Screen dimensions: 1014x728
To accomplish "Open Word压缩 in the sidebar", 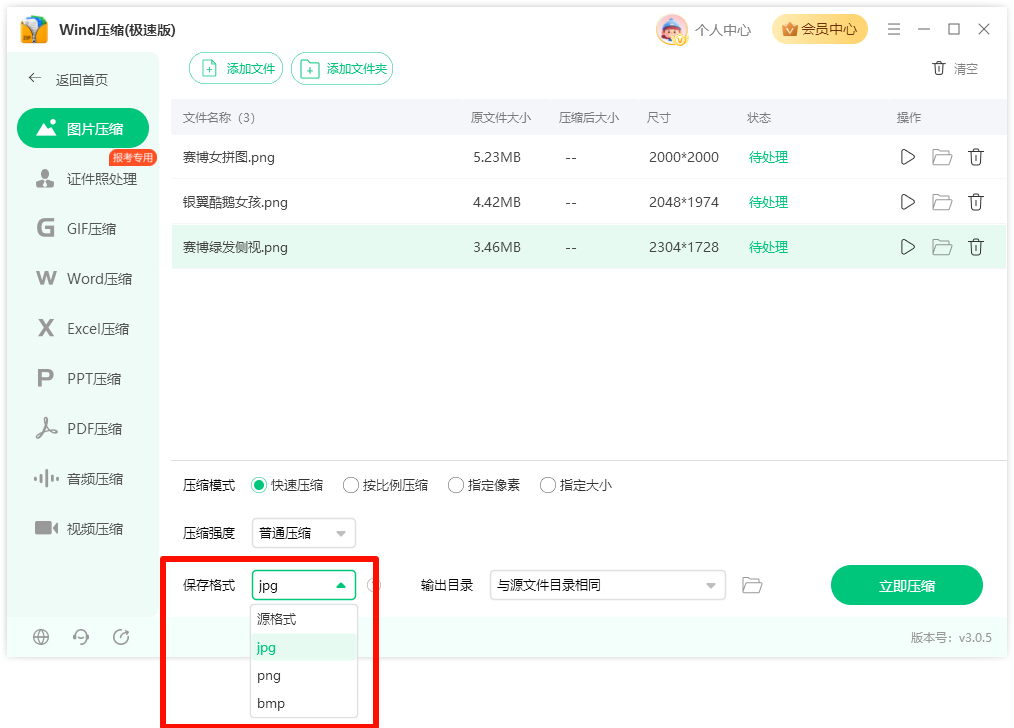I will (x=84, y=278).
